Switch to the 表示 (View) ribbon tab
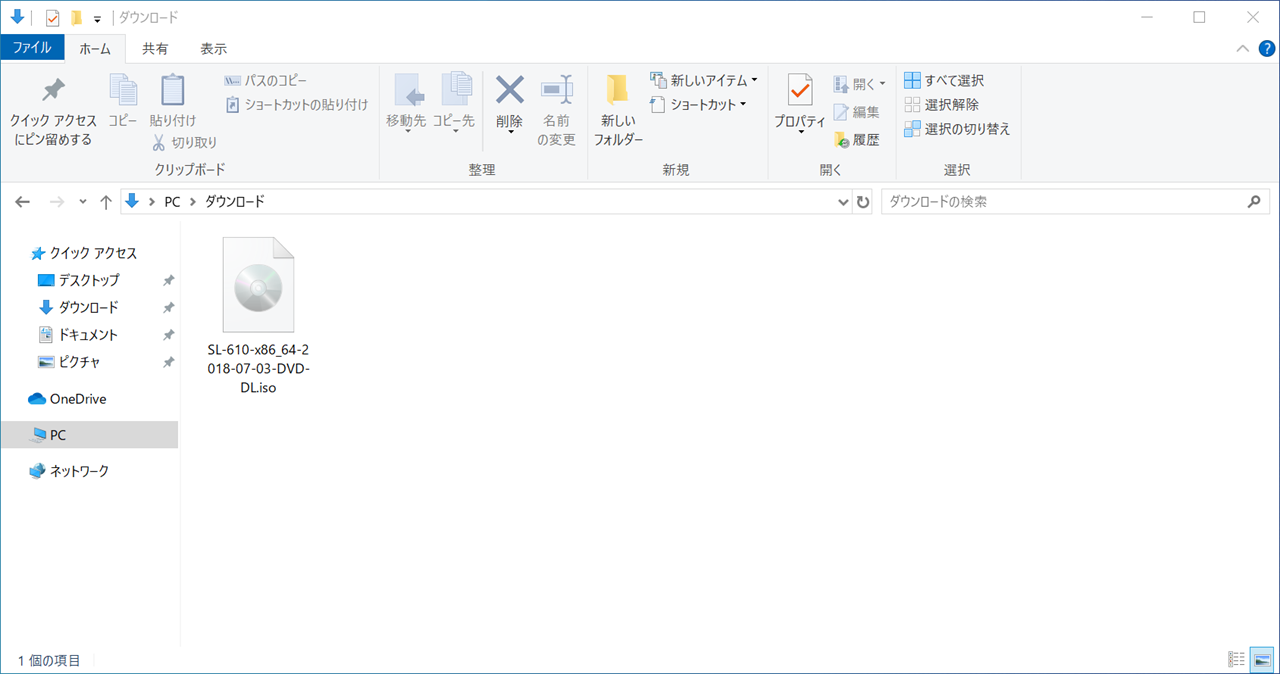1280x674 pixels. [x=212, y=47]
